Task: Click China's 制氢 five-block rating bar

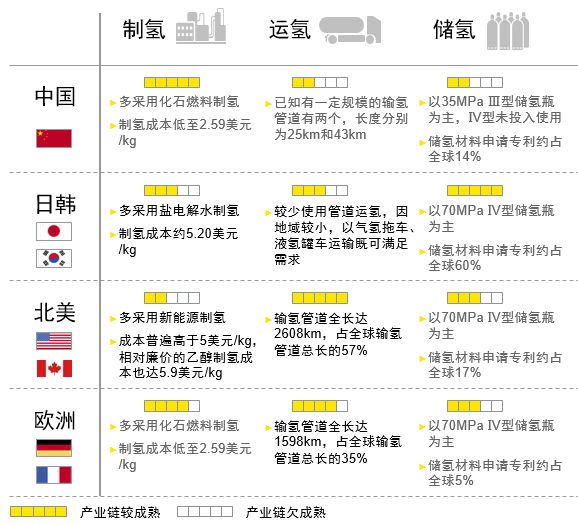Action: coord(172,82)
